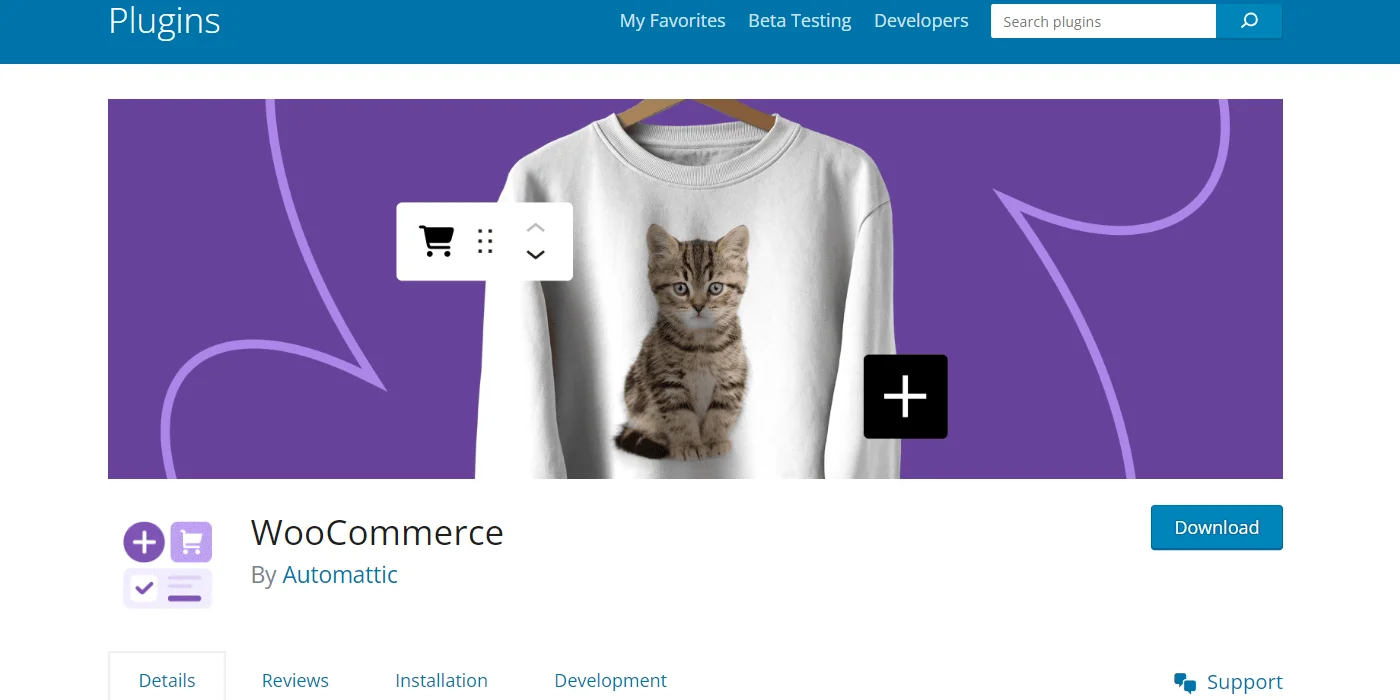Click the kitten sweatshirt banner image
1400x700 pixels.
coord(695,289)
